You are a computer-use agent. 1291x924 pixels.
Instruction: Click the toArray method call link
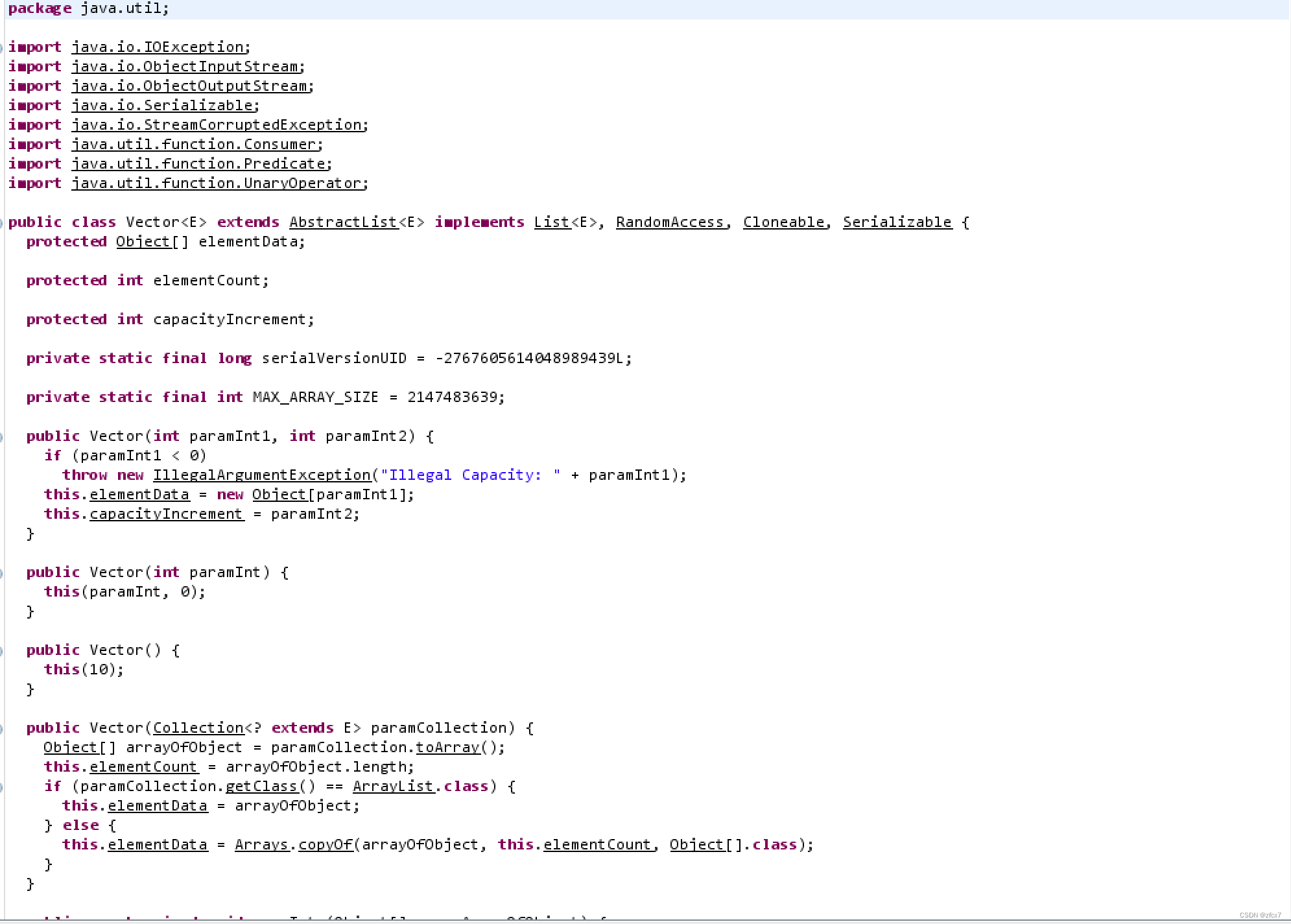click(x=447, y=748)
